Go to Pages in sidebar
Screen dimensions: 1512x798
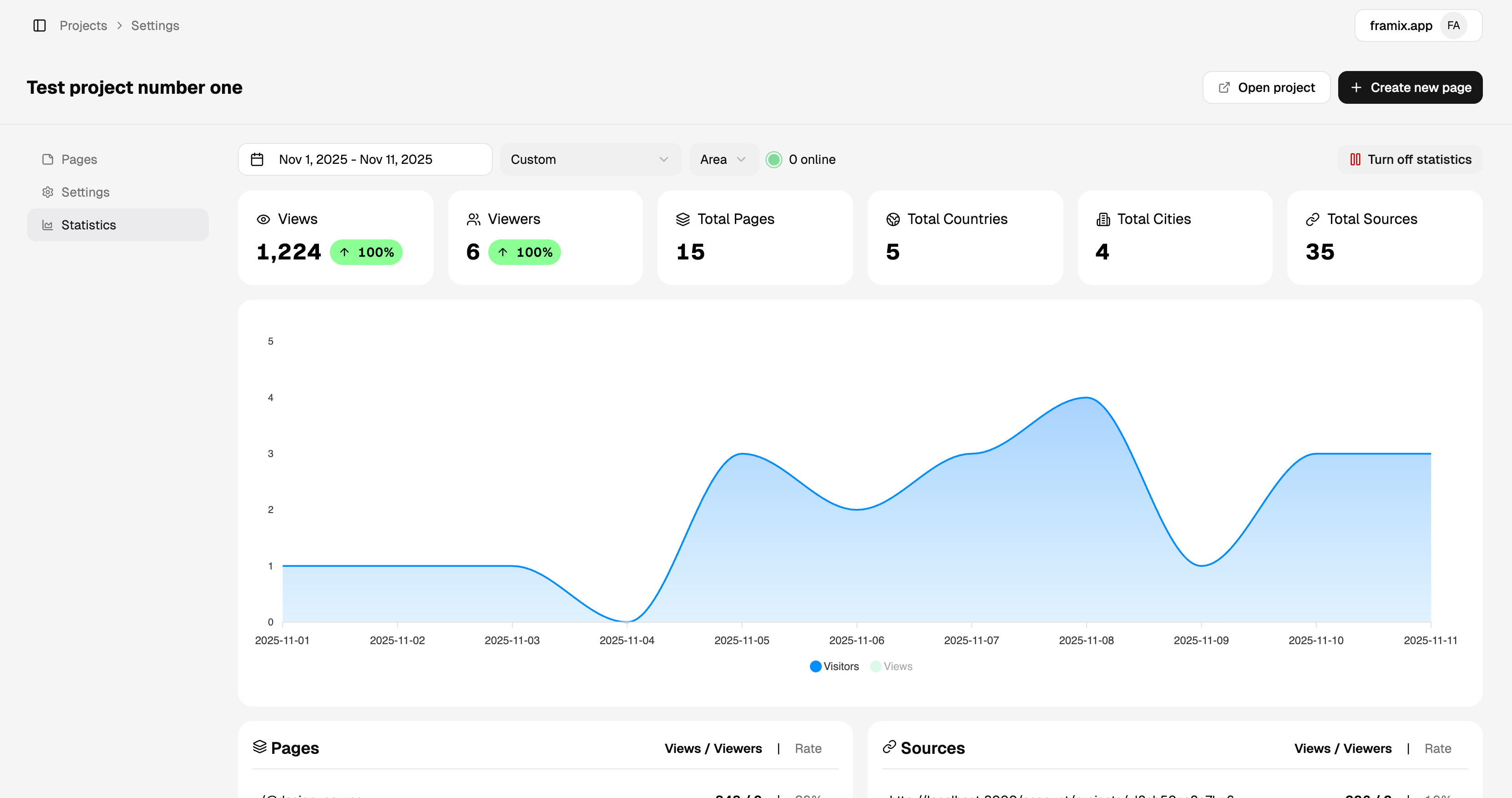(x=79, y=159)
